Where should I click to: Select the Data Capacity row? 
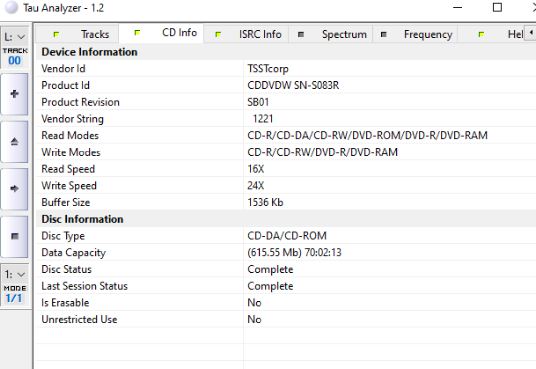coord(286,252)
